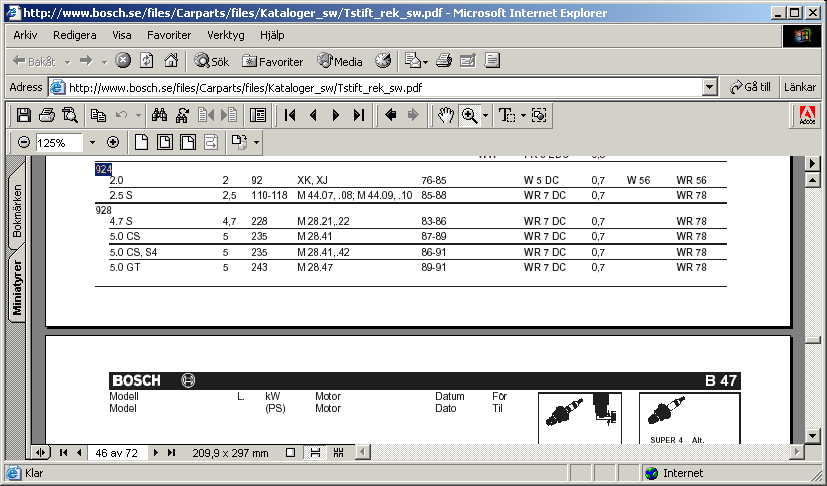Go to next page in Acrobat toolbar
Screen dimensions: 827x486
[335, 115]
